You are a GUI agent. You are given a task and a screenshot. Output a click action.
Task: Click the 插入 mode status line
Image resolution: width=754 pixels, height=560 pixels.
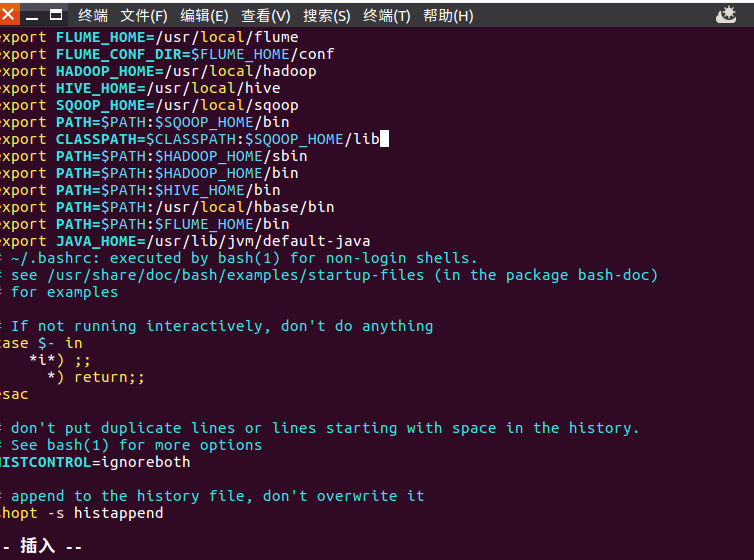[45, 546]
